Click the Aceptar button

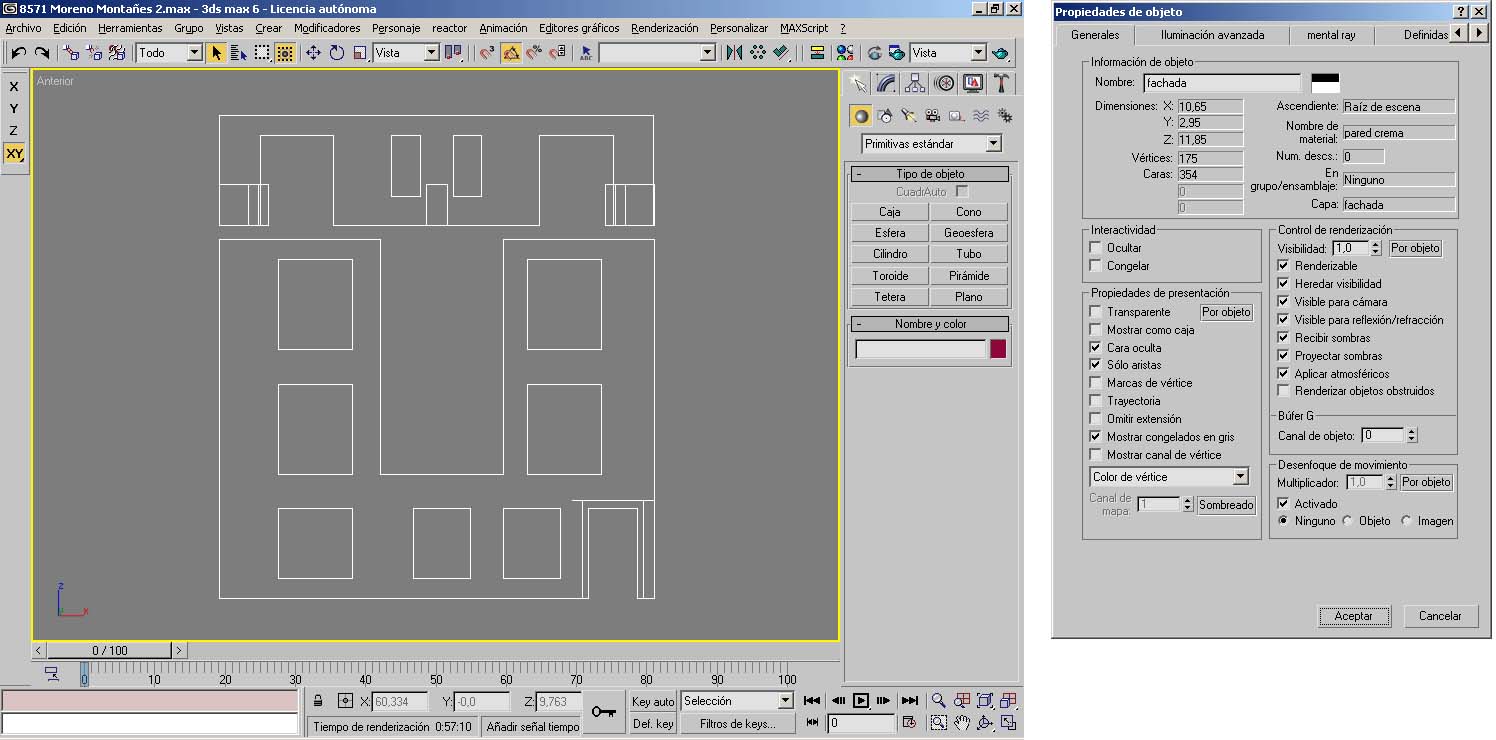[1354, 616]
